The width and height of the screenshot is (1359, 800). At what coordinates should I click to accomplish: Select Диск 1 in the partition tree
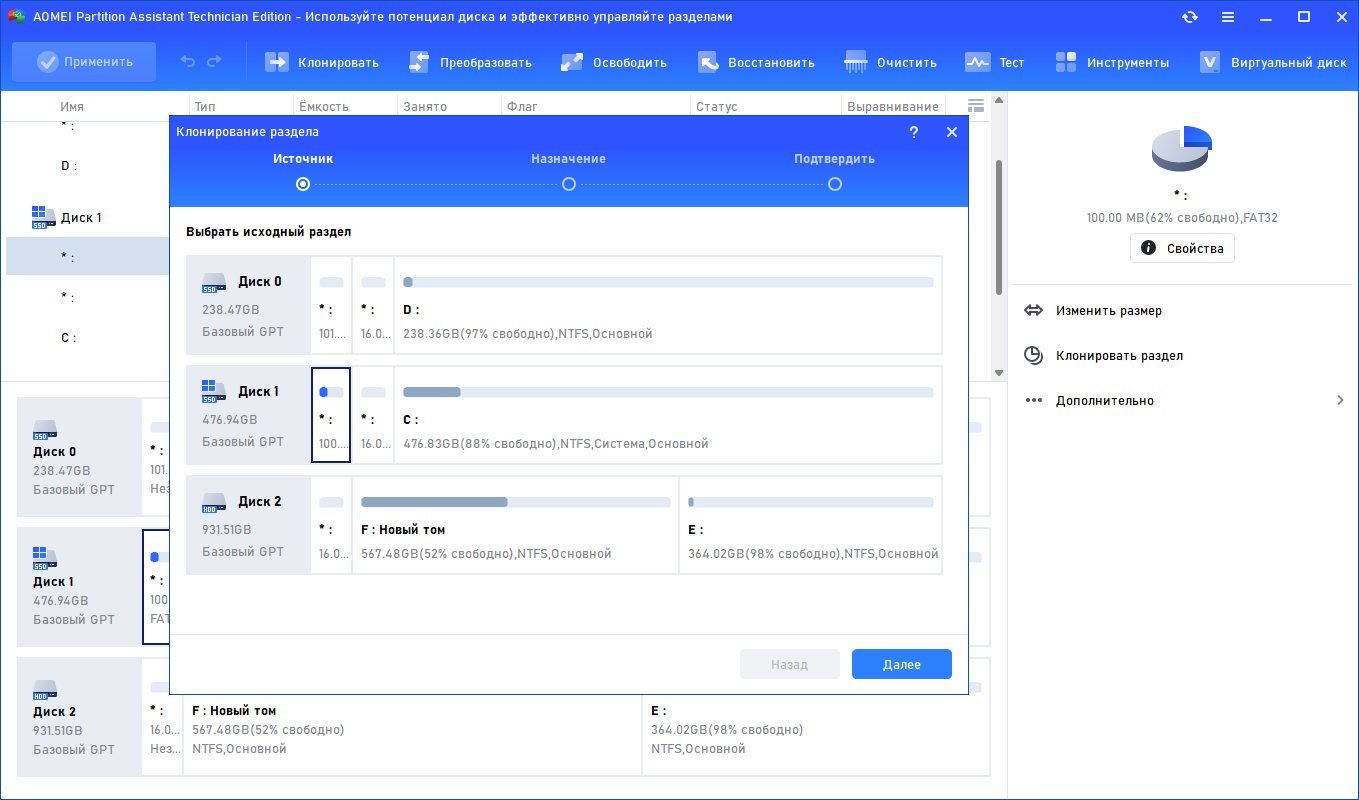80,217
